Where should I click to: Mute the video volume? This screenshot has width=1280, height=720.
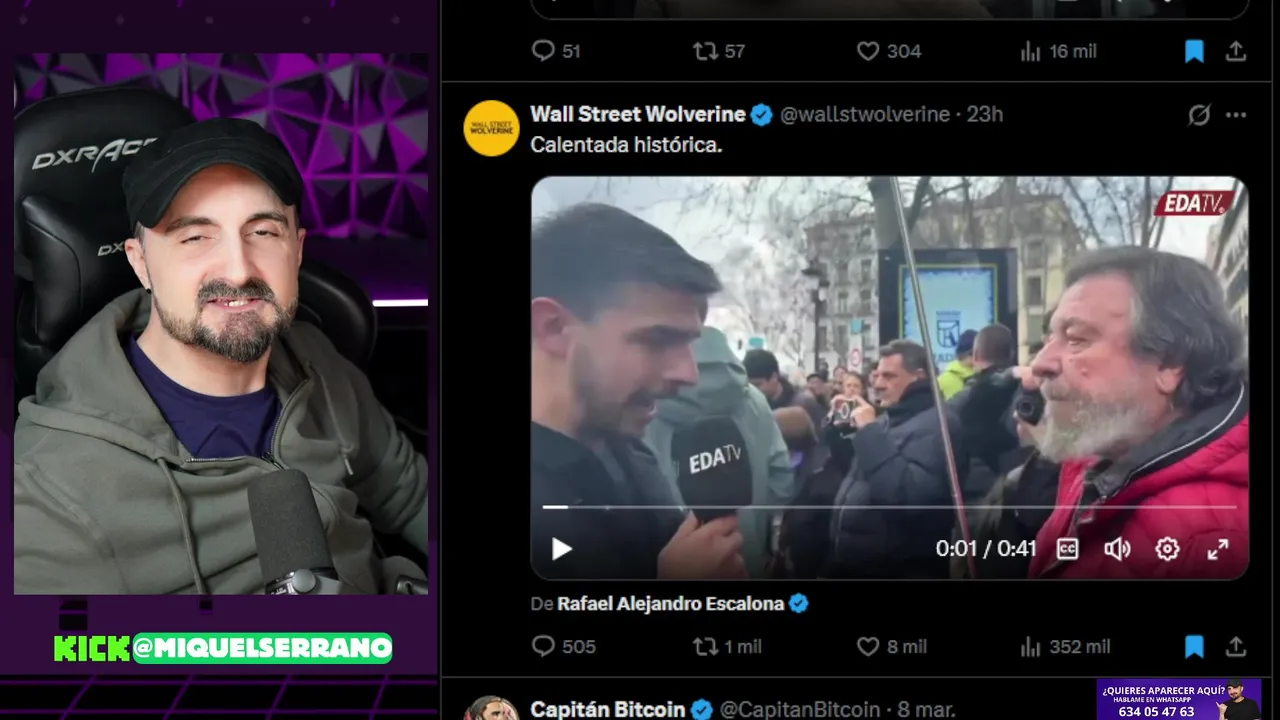tap(1117, 549)
